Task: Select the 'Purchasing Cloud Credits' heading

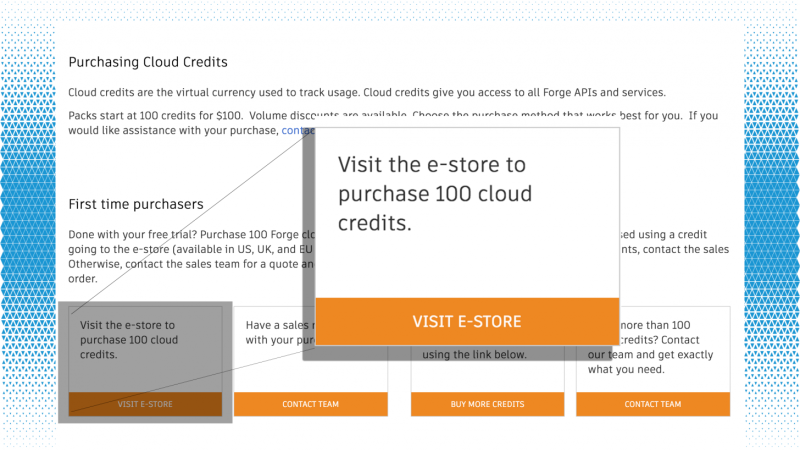Action: coord(148,62)
